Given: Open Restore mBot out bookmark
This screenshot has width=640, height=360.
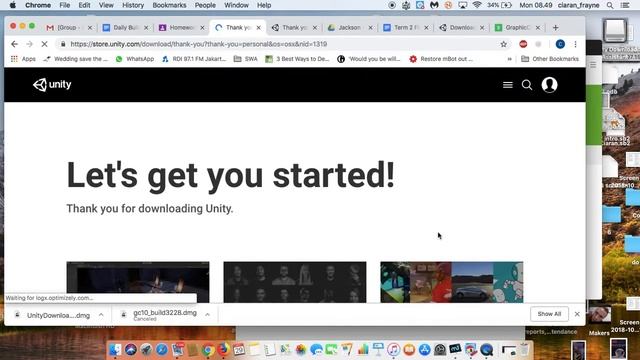Looking at the screenshot, I should point(441,59).
